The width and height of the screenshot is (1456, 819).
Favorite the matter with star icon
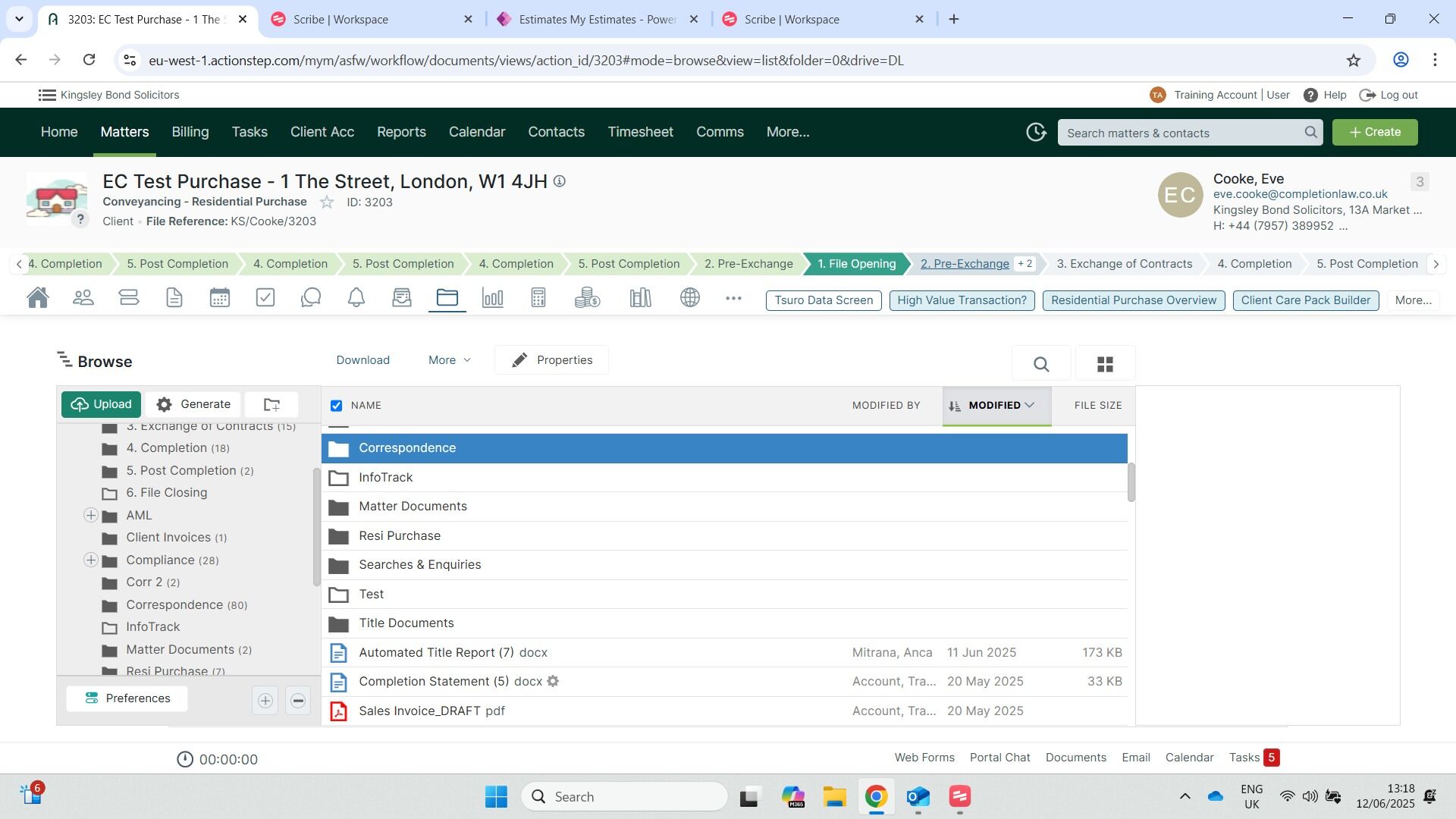click(327, 202)
